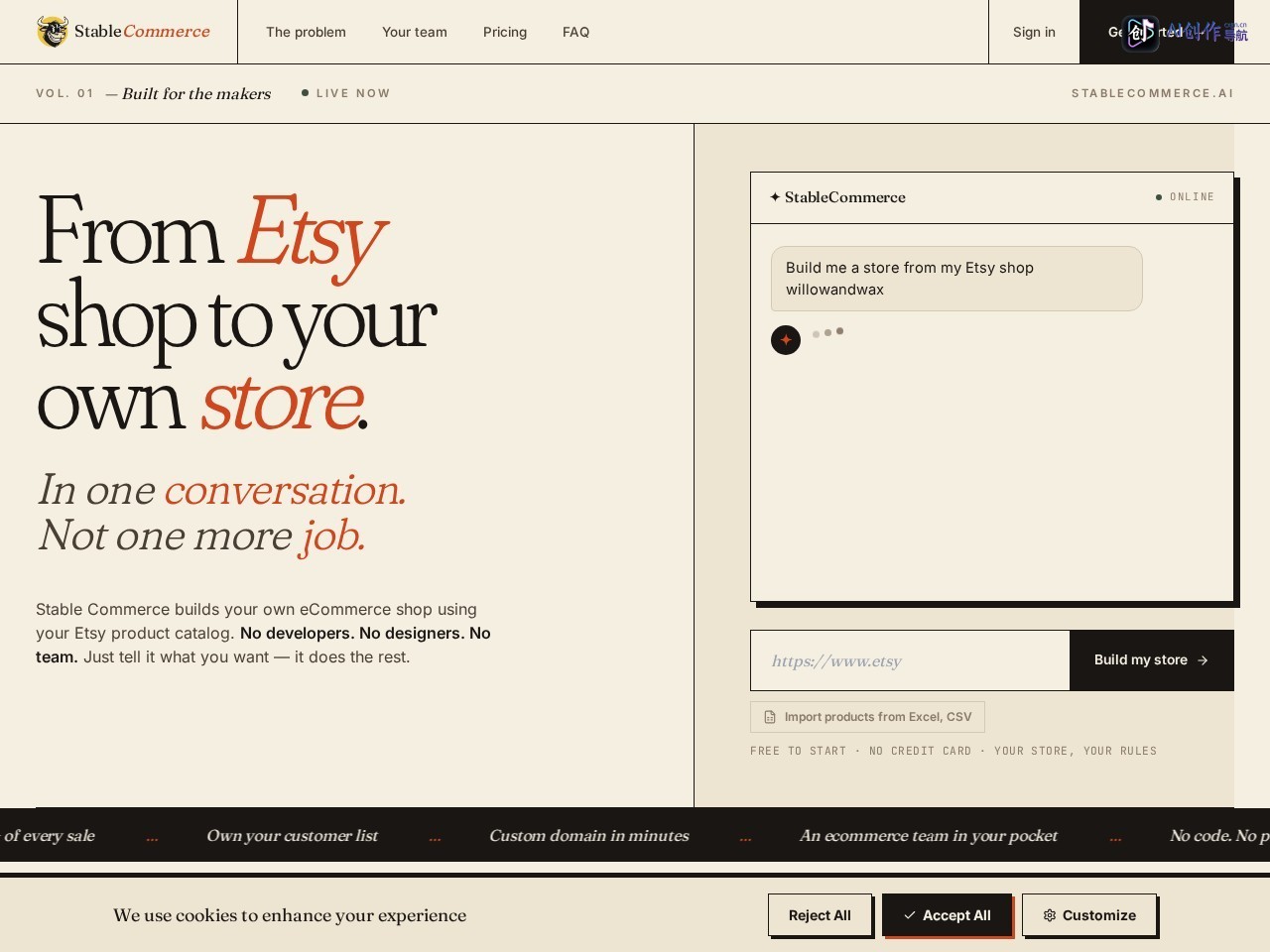Click the round assistant avatar icon in chat
Image resolution: width=1270 pixels, height=952 pixels.
pyautogui.click(x=786, y=340)
